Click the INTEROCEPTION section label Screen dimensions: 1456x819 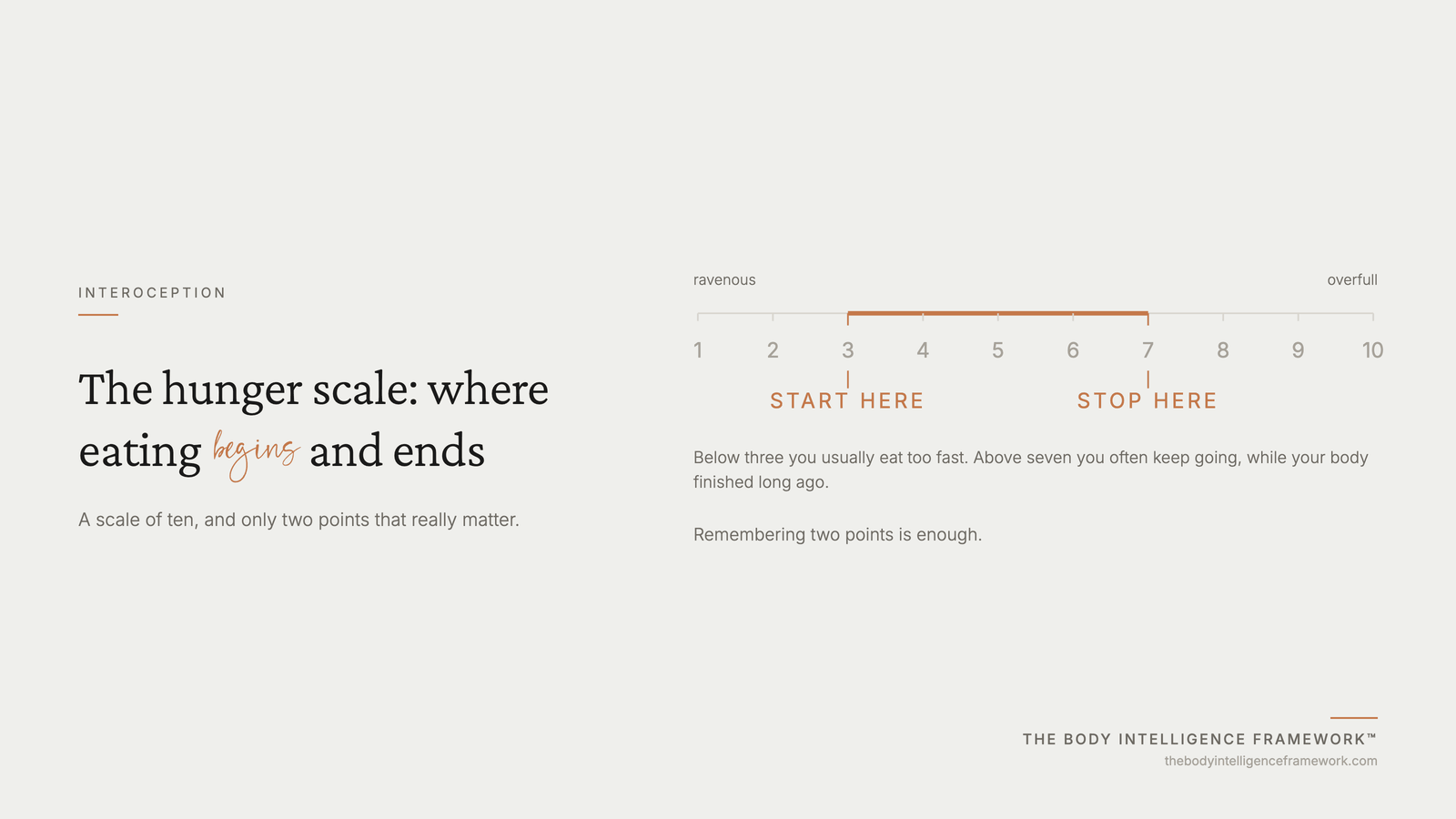tap(152, 293)
